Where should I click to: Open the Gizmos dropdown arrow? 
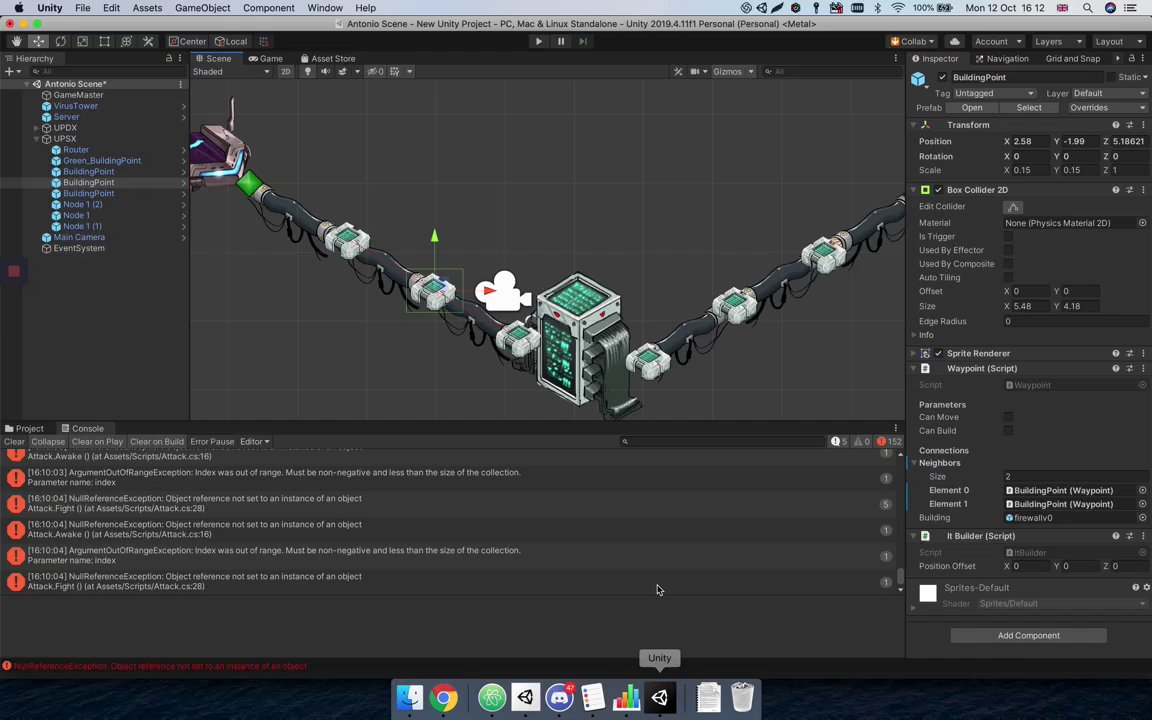[x=751, y=71]
